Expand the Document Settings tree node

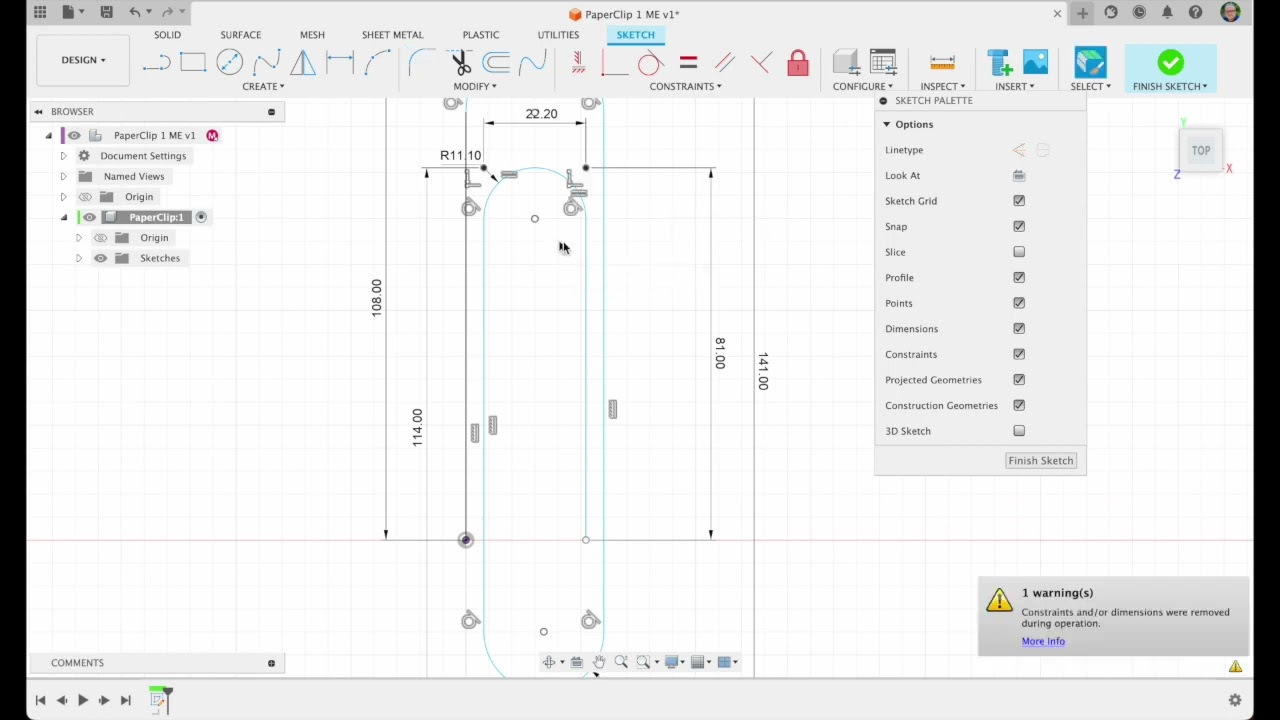coord(63,156)
